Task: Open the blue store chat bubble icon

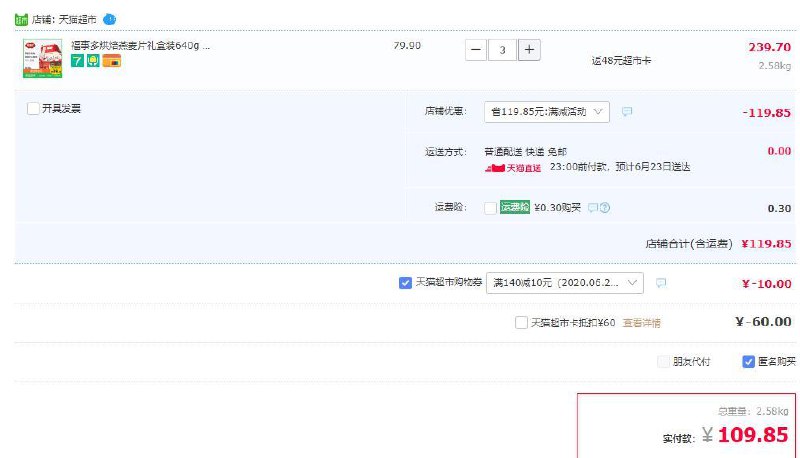Action: coord(109,19)
